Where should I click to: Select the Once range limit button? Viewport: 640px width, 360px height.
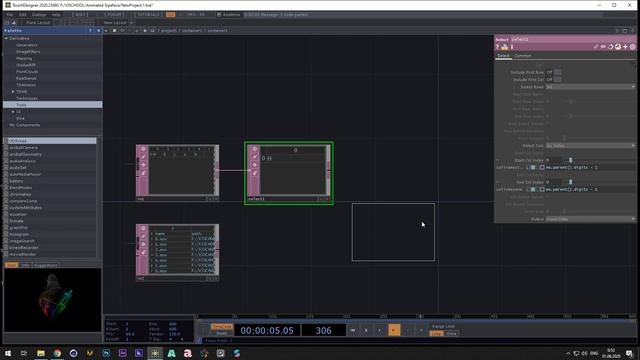tap(451, 333)
